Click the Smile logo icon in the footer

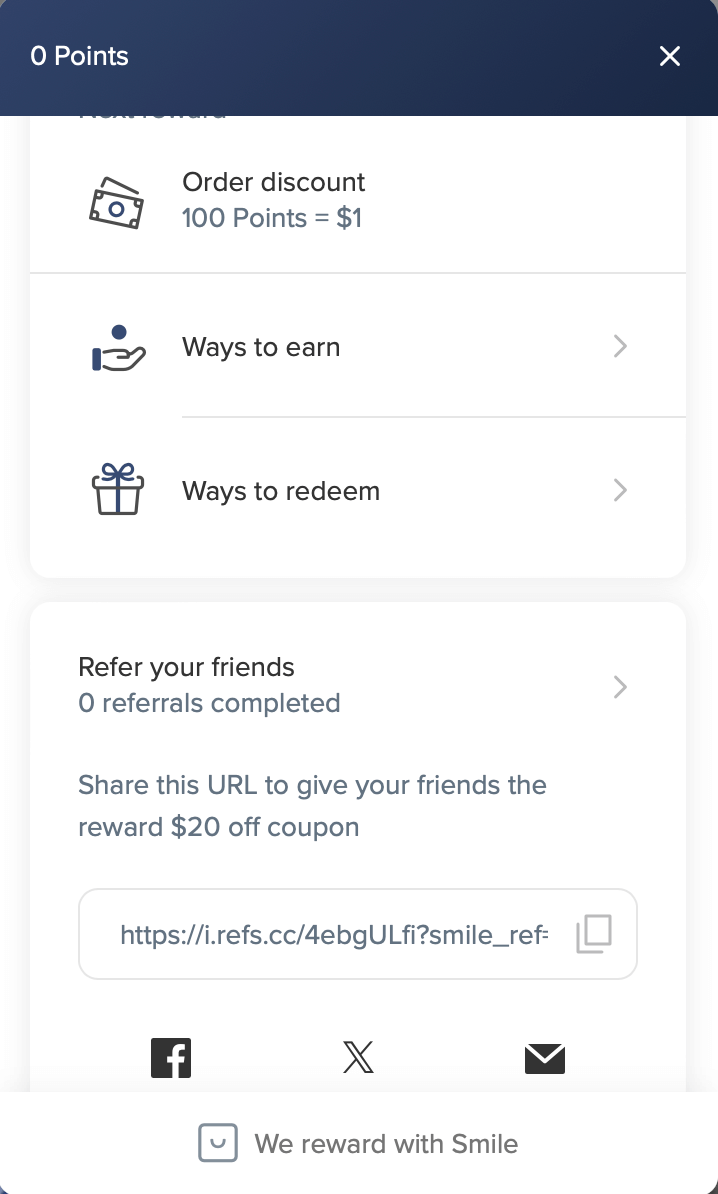tap(218, 1143)
